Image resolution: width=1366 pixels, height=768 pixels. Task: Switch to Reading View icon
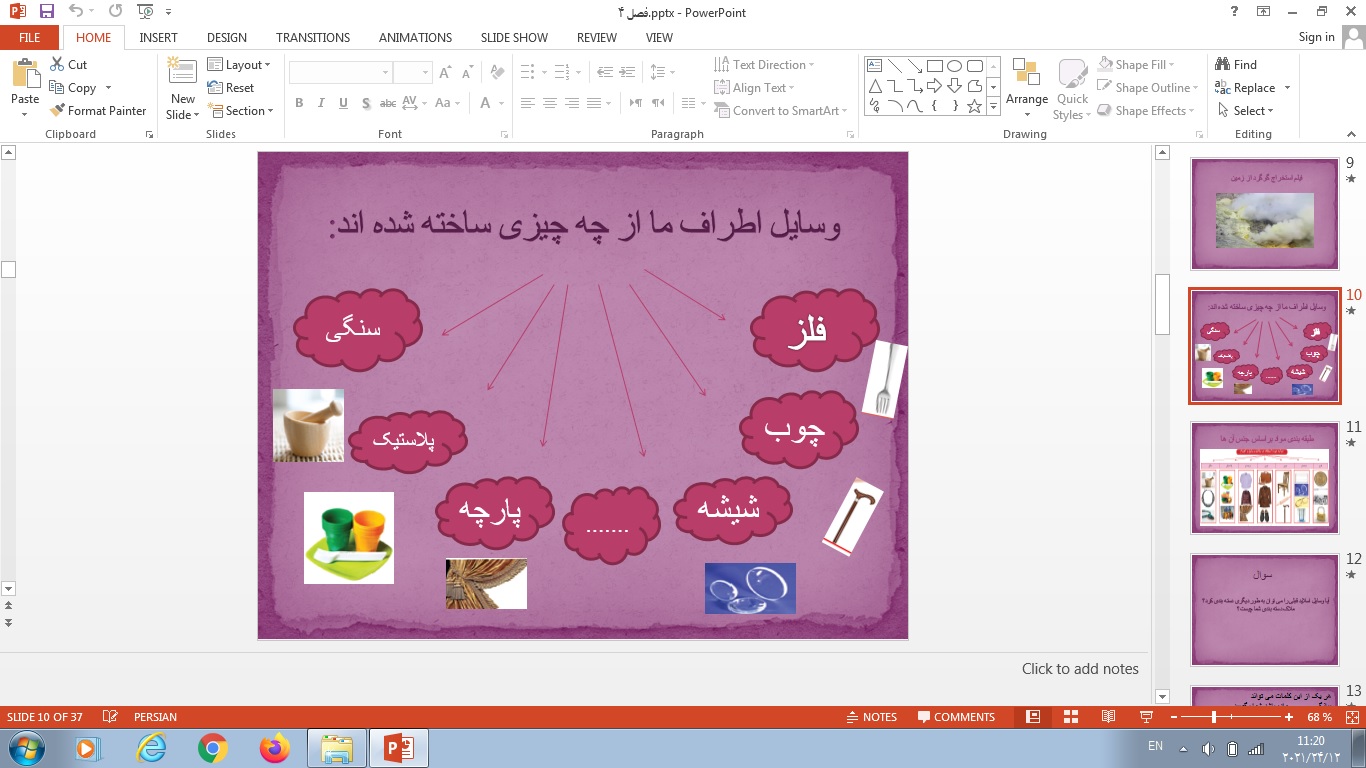(1108, 717)
